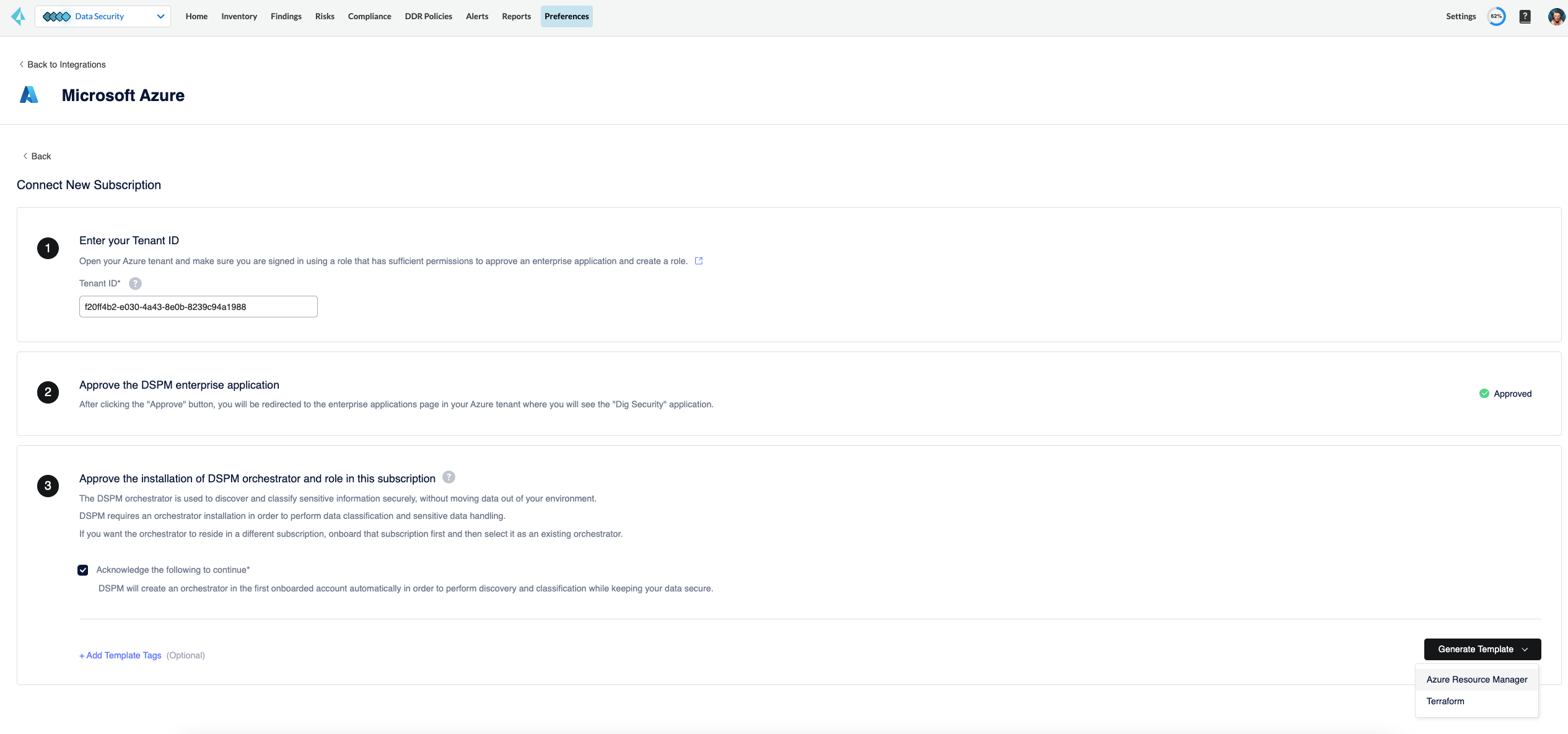Image resolution: width=1568 pixels, height=734 pixels.
Task: Click the Microsoft Azure logo icon
Action: (x=29, y=95)
